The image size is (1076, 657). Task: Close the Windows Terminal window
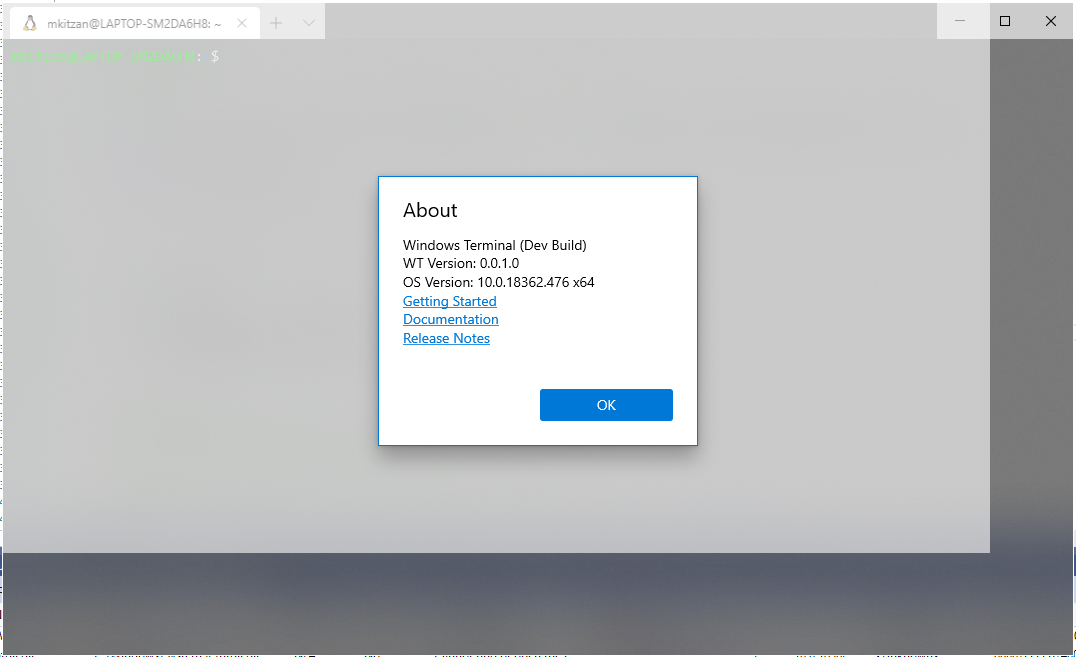tap(1051, 21)
